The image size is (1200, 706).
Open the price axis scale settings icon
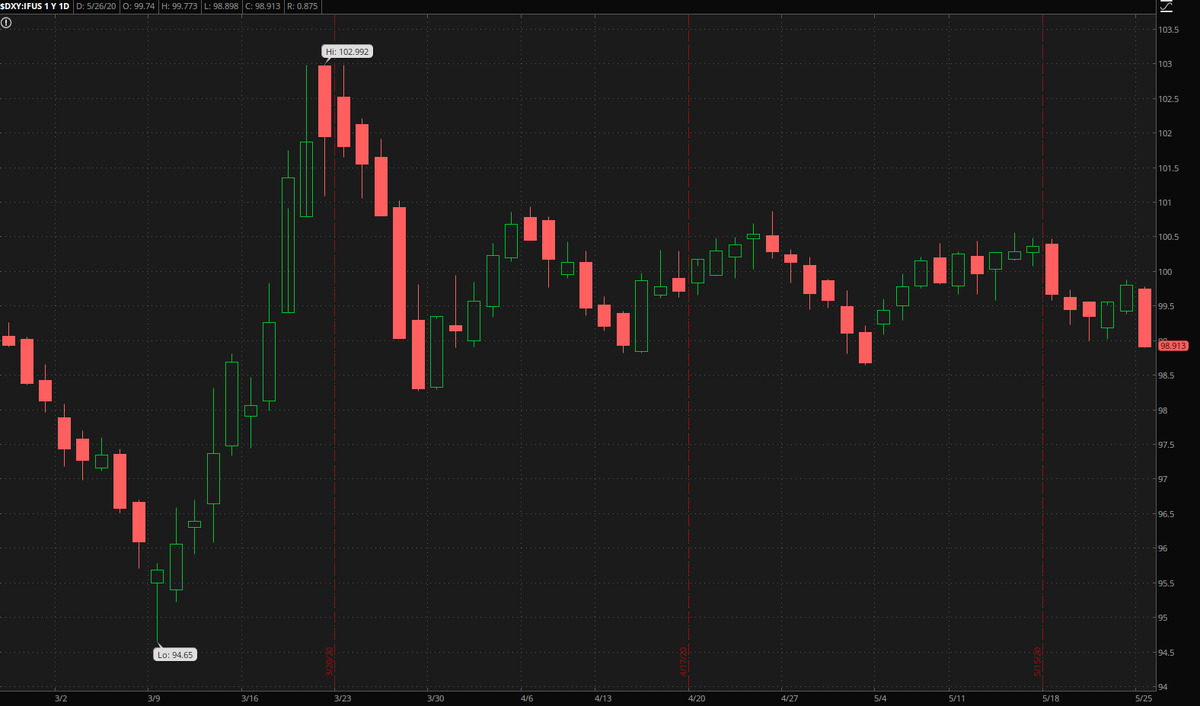coord(1165,7)
